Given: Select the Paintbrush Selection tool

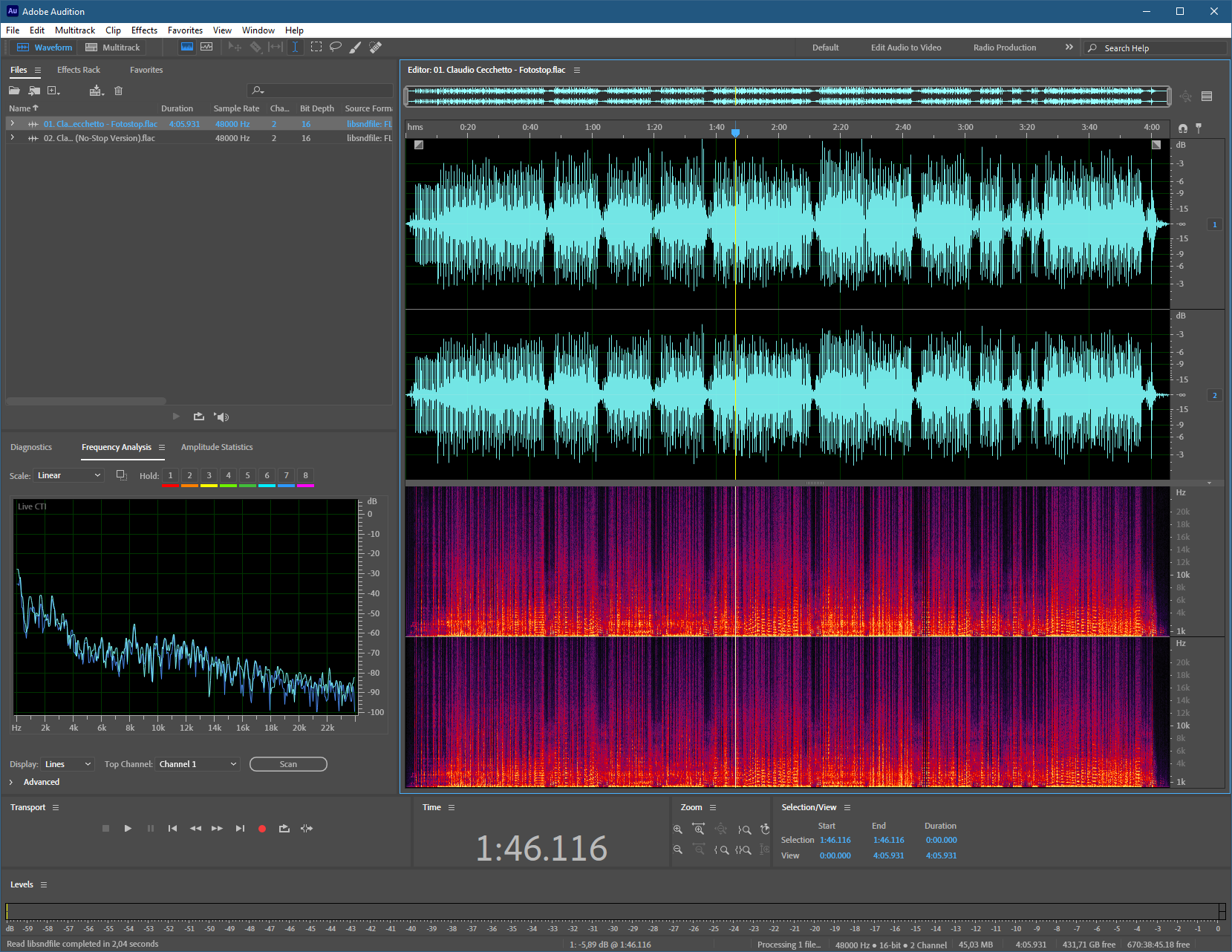Looking at the screenshot, I should click(x=356, y=47).
